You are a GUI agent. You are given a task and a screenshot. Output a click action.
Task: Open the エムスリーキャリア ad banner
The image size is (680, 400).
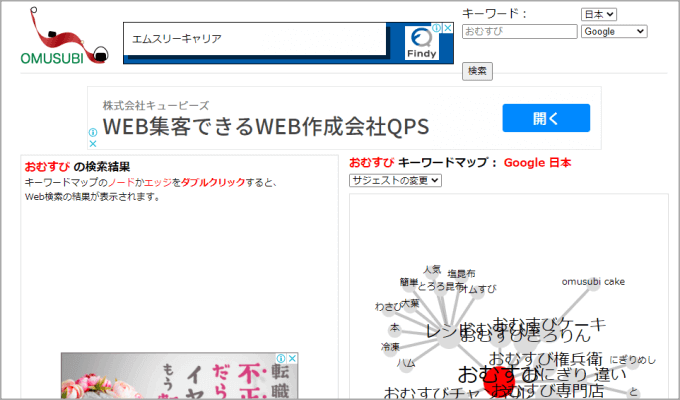tap(255, 40)
